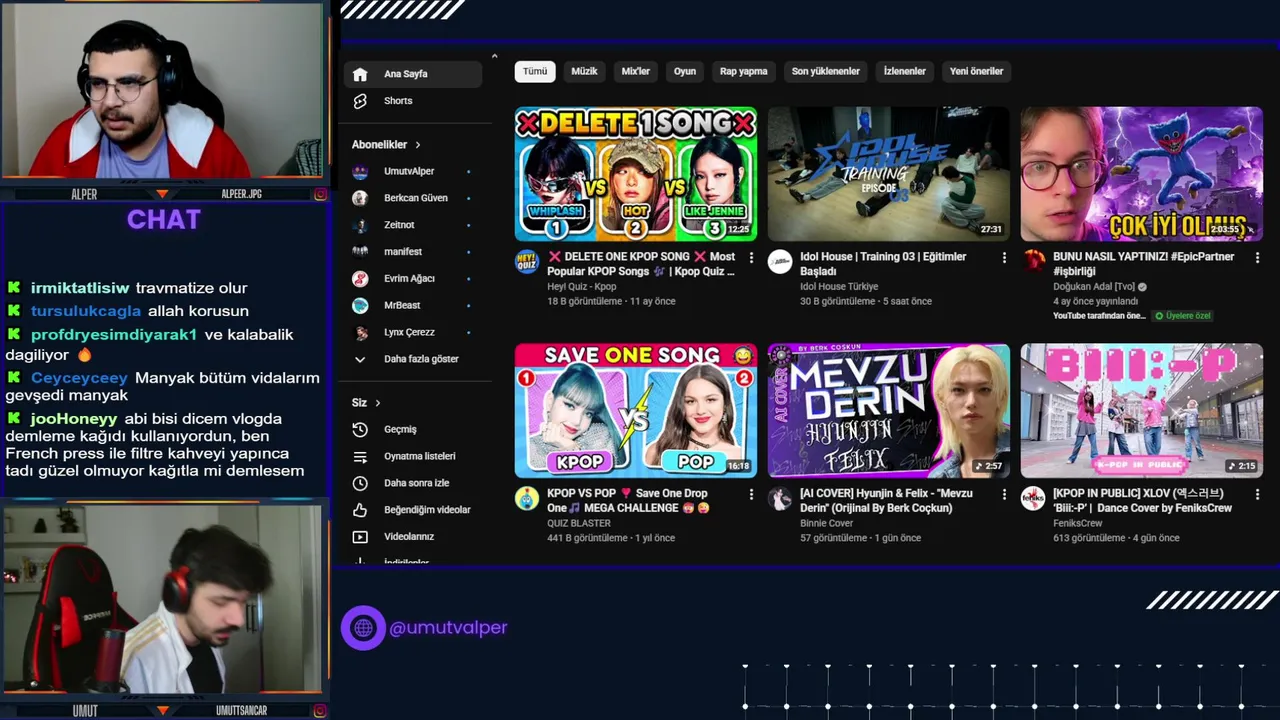Click Berkcan Güven channel avatar
The height and width of the screenshot is (720, 1280).
pos(360,198)
